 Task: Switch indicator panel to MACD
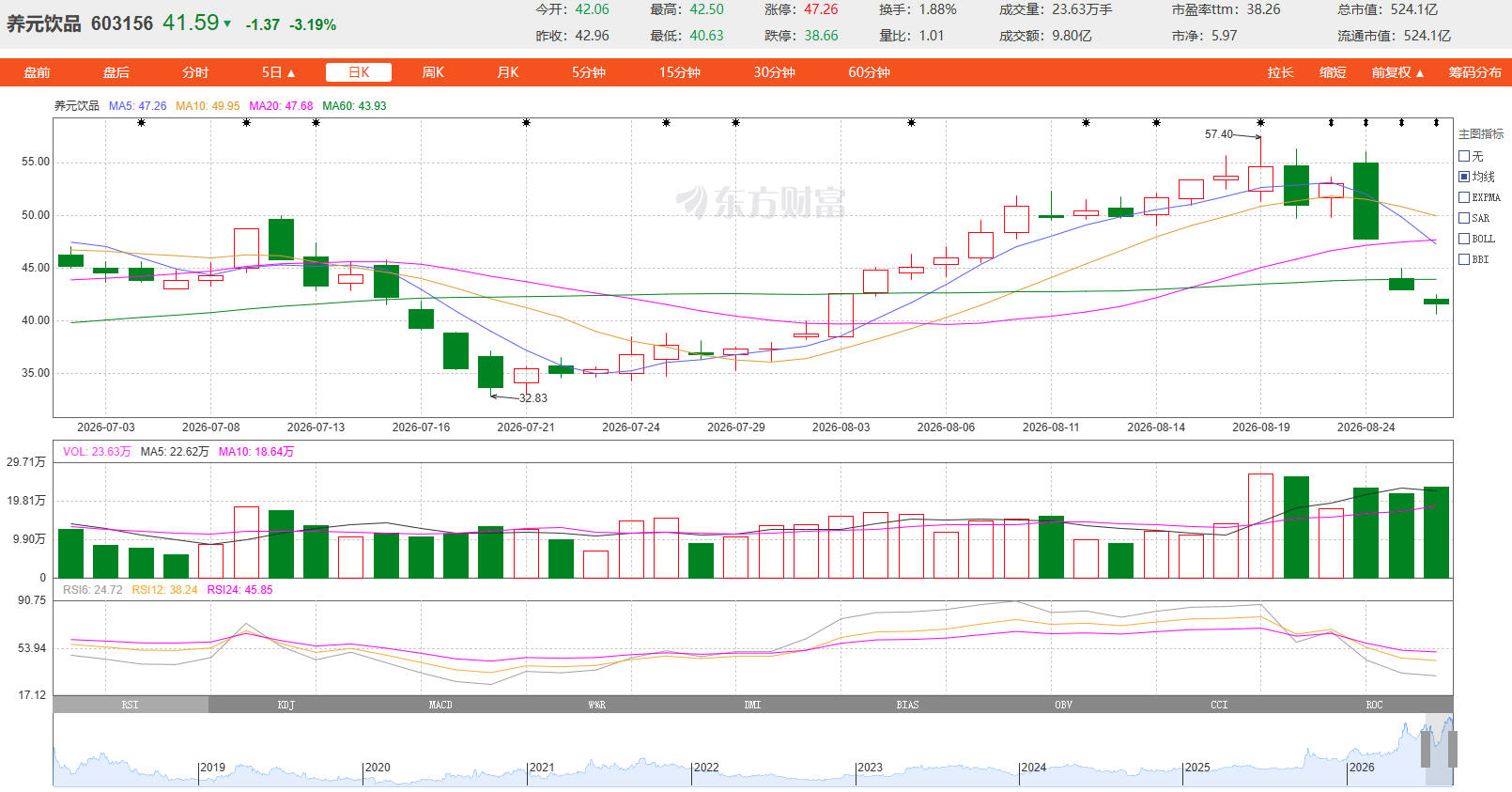pyautogui.click(x=440, y=705)
